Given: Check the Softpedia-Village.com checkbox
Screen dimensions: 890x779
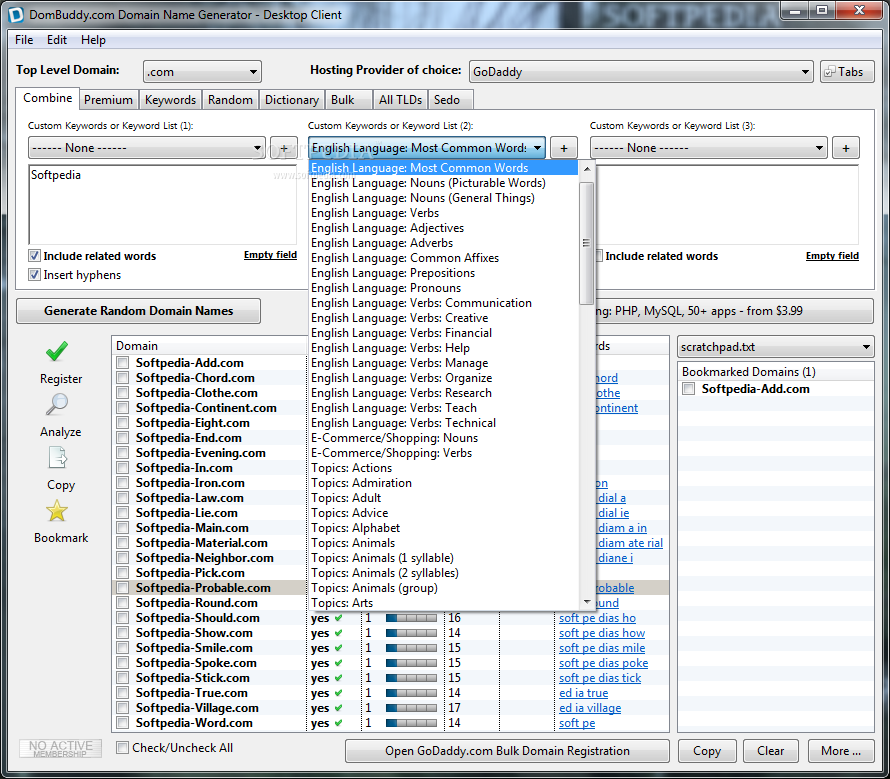Looking at the screenshot, I should tap(123, 707).
